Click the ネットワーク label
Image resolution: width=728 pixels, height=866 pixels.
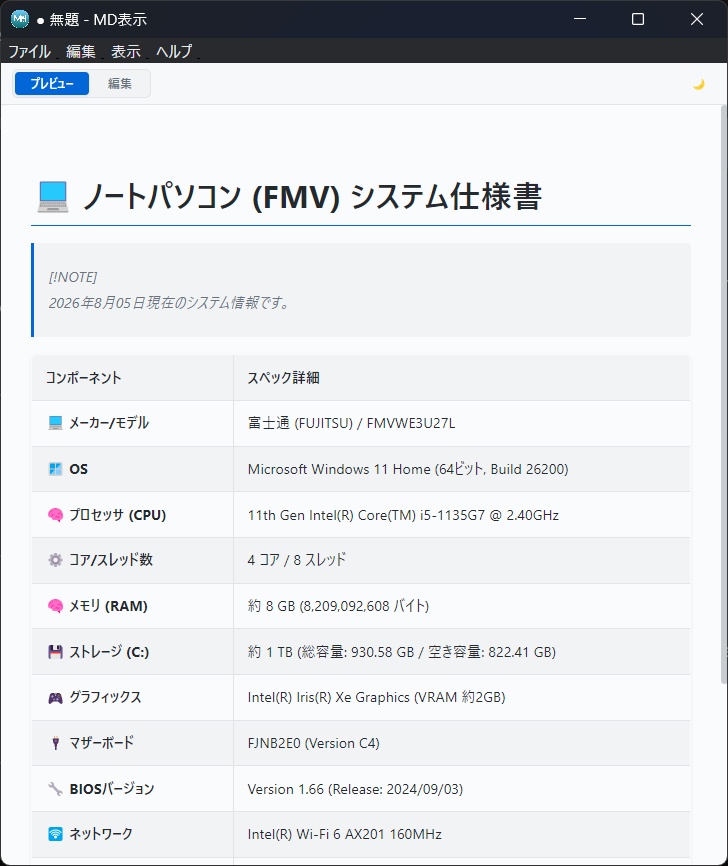click(x=101, y=834)
